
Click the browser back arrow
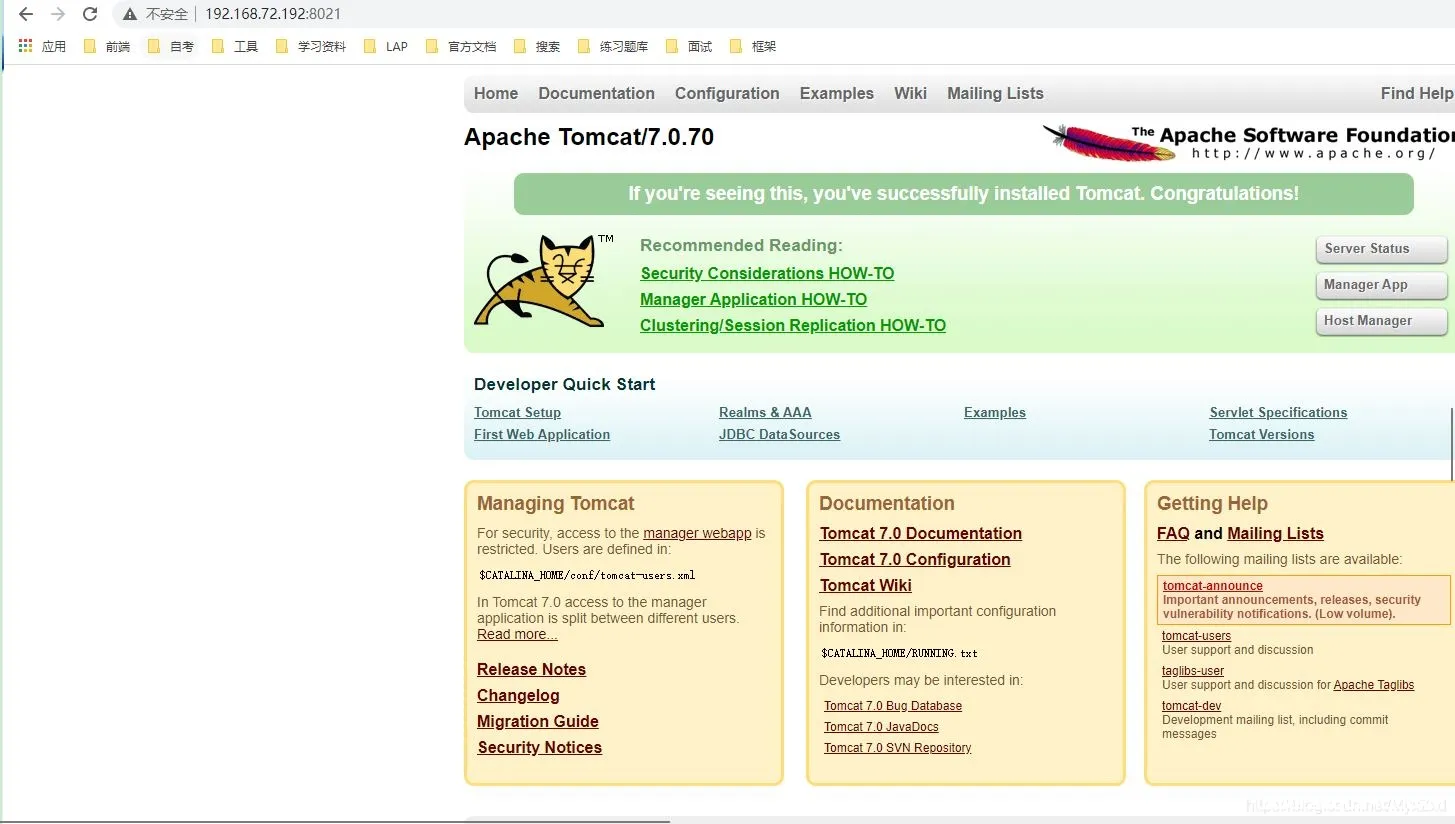click(26, 14)
